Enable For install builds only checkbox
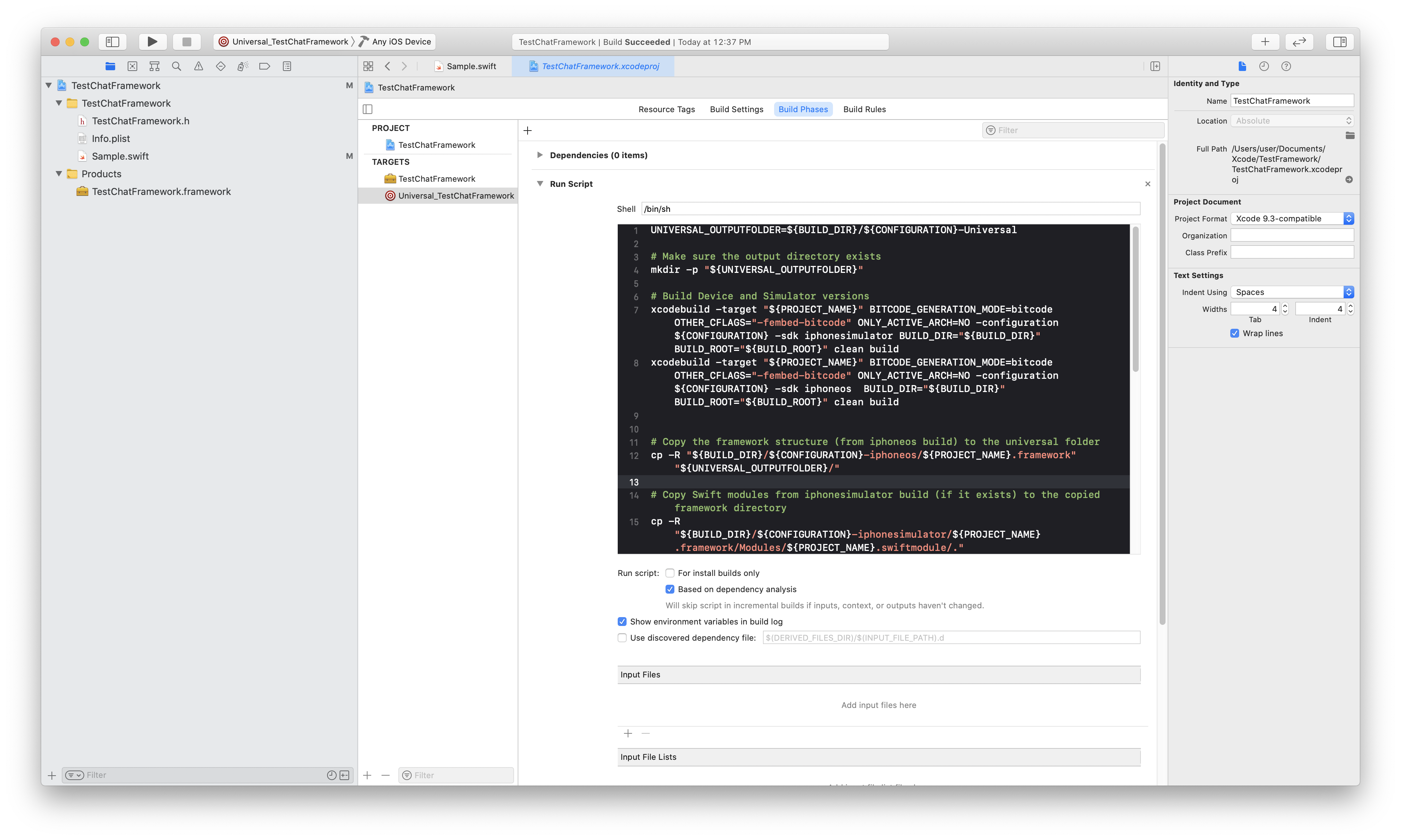 (x=670, y=573)
